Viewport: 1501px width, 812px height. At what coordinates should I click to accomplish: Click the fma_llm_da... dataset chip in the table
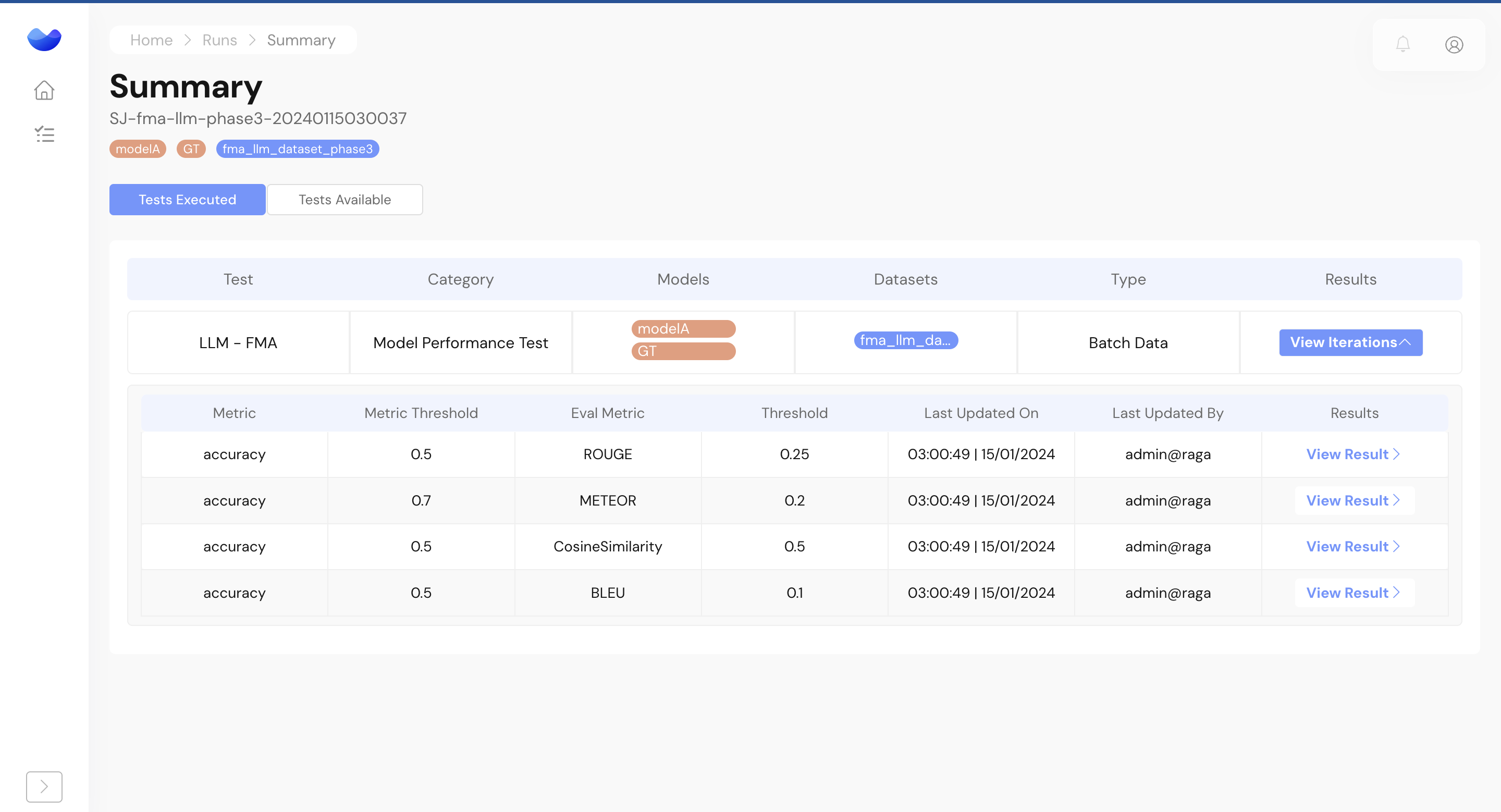point(905,340)
